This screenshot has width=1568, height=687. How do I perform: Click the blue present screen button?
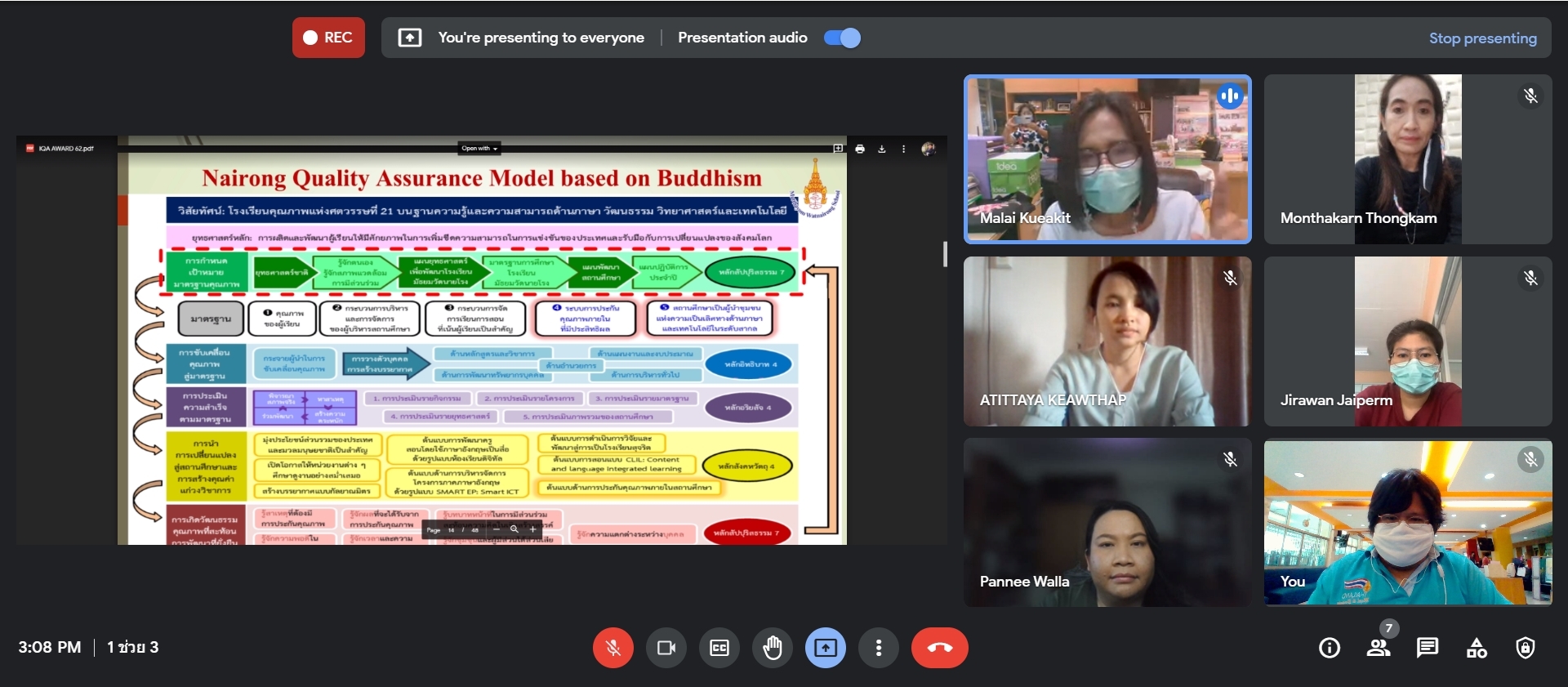826,648
